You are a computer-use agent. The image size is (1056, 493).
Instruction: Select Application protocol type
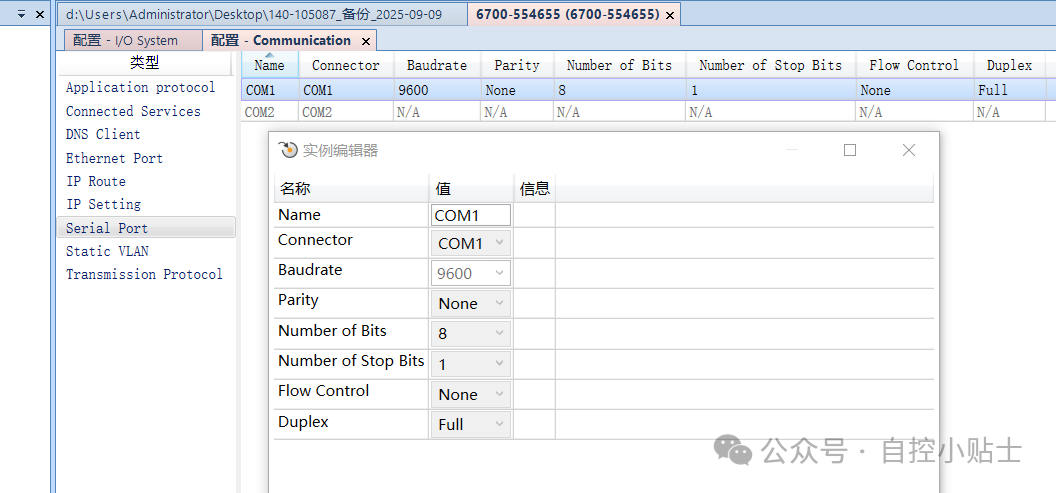[140, 88]
